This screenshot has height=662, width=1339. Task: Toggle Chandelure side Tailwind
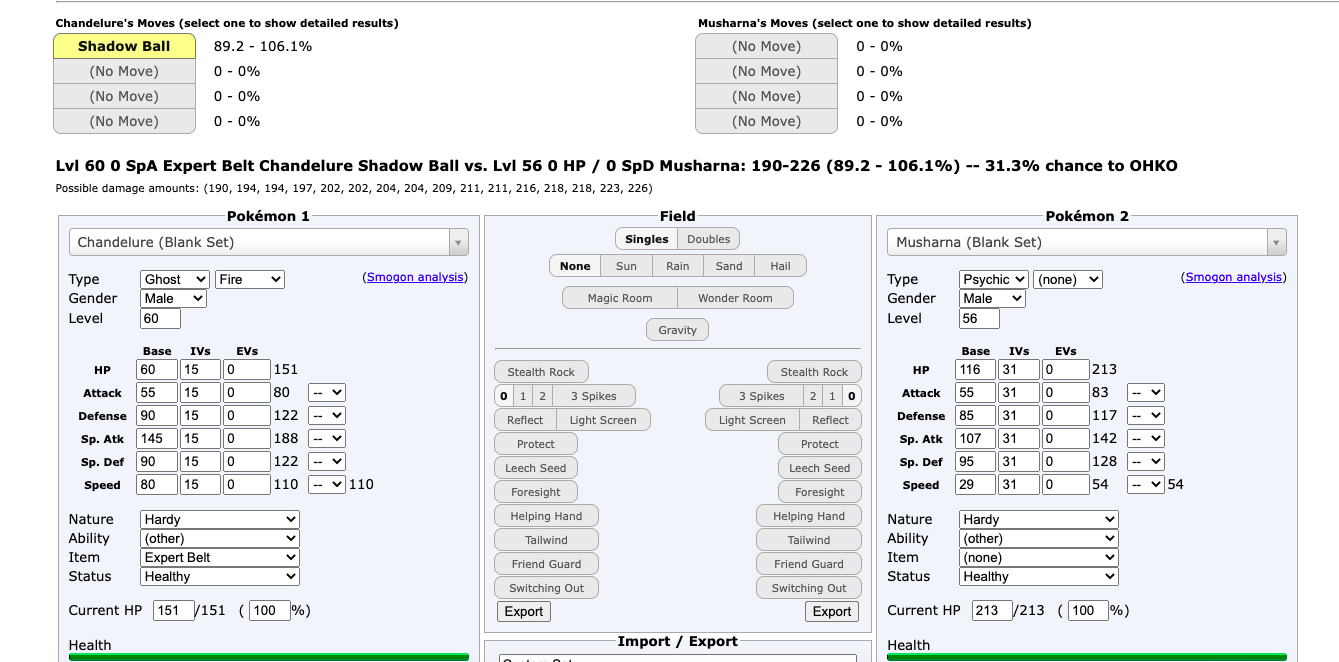click(x=546, y=540)
